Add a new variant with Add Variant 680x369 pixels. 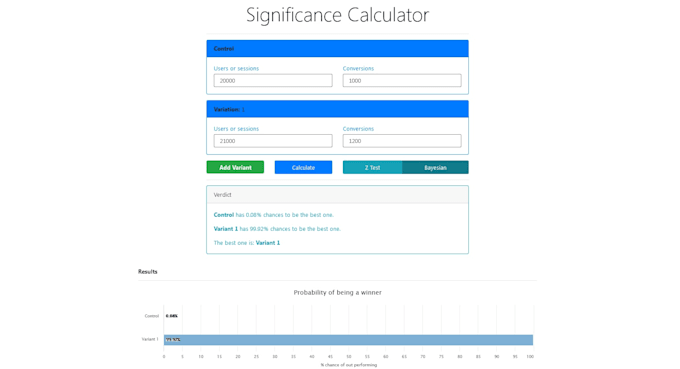click(235, 167)
